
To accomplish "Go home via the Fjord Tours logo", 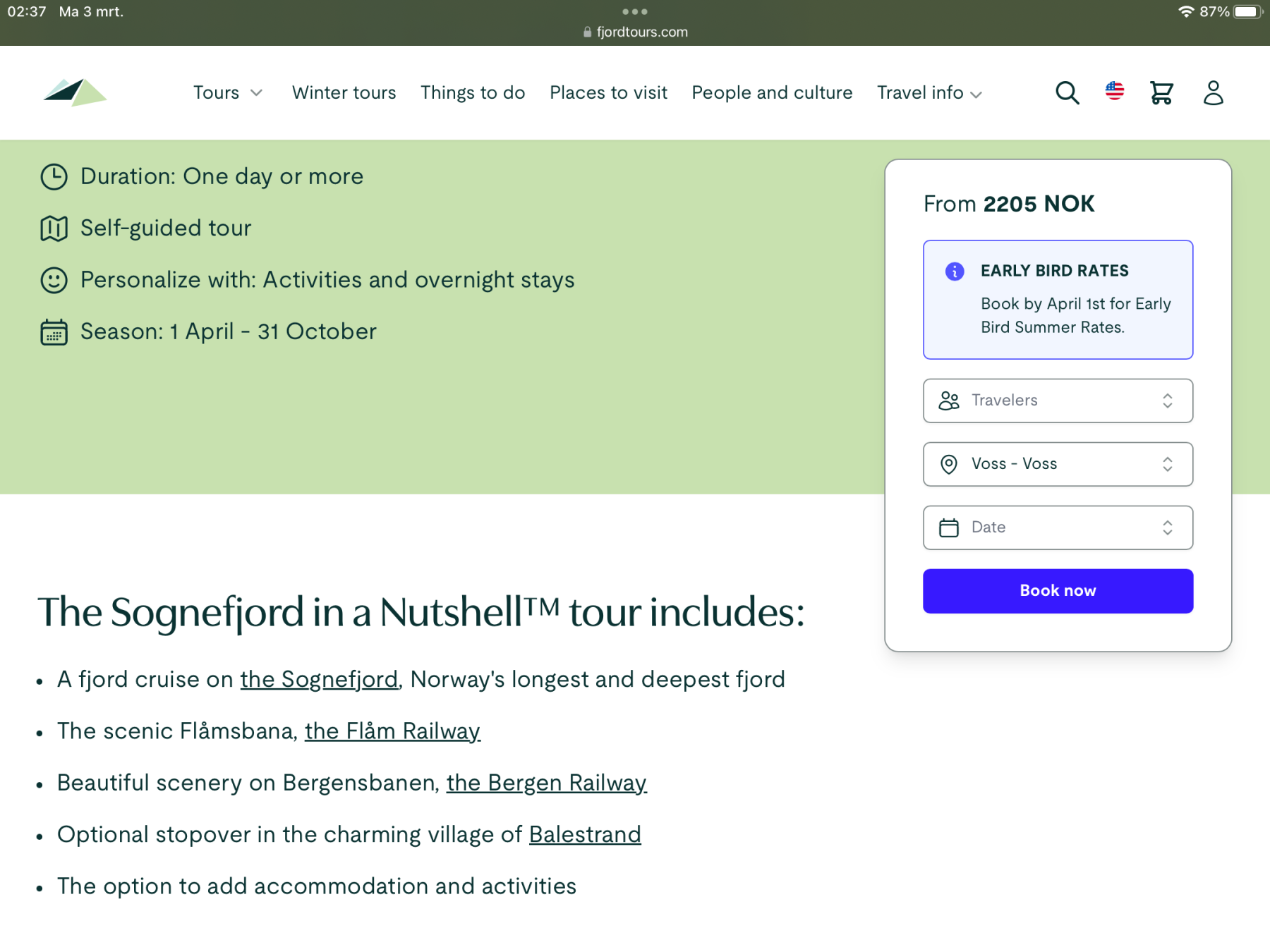I will (75, 92).
